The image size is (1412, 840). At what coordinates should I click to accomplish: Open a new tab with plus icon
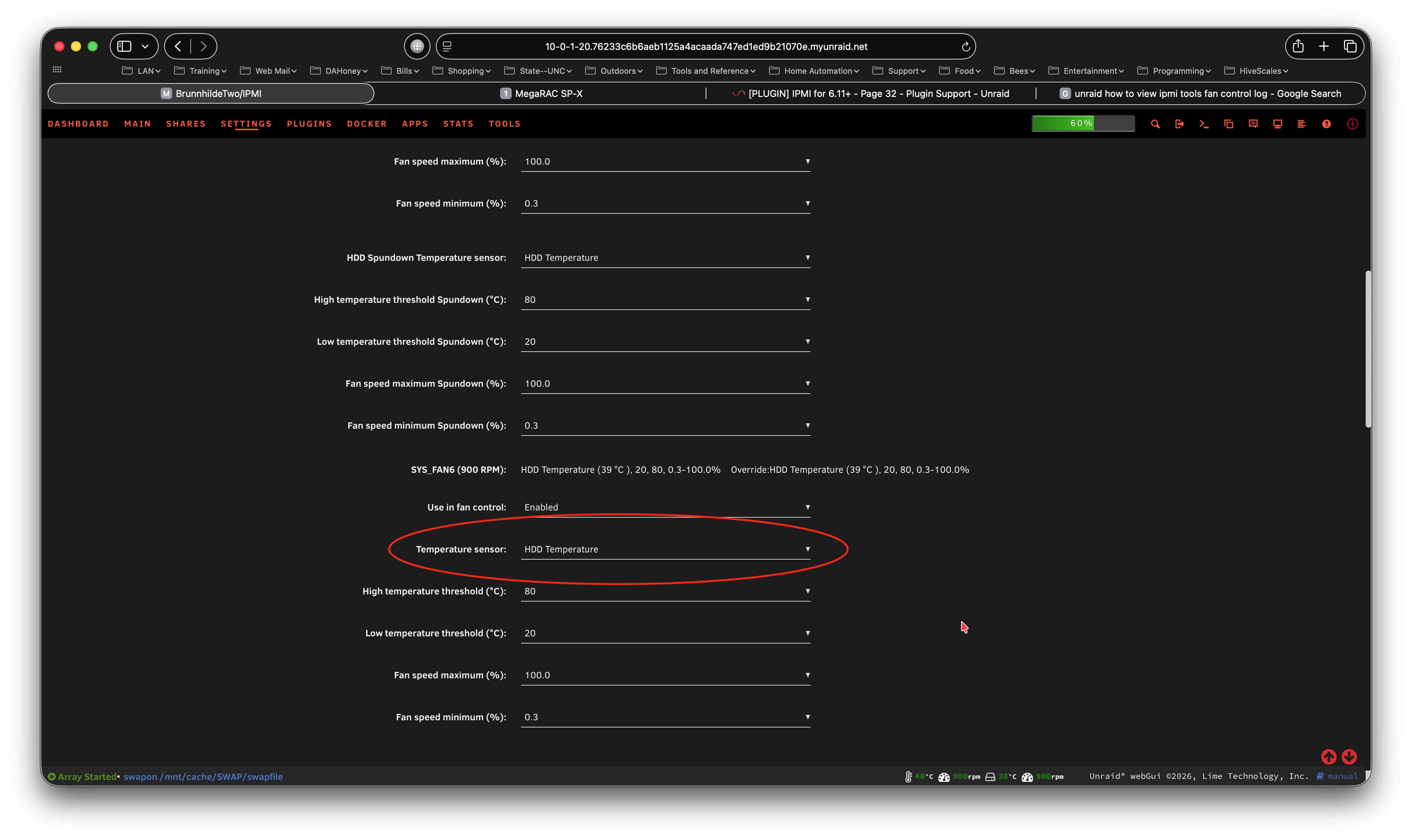click(1324, 46)
